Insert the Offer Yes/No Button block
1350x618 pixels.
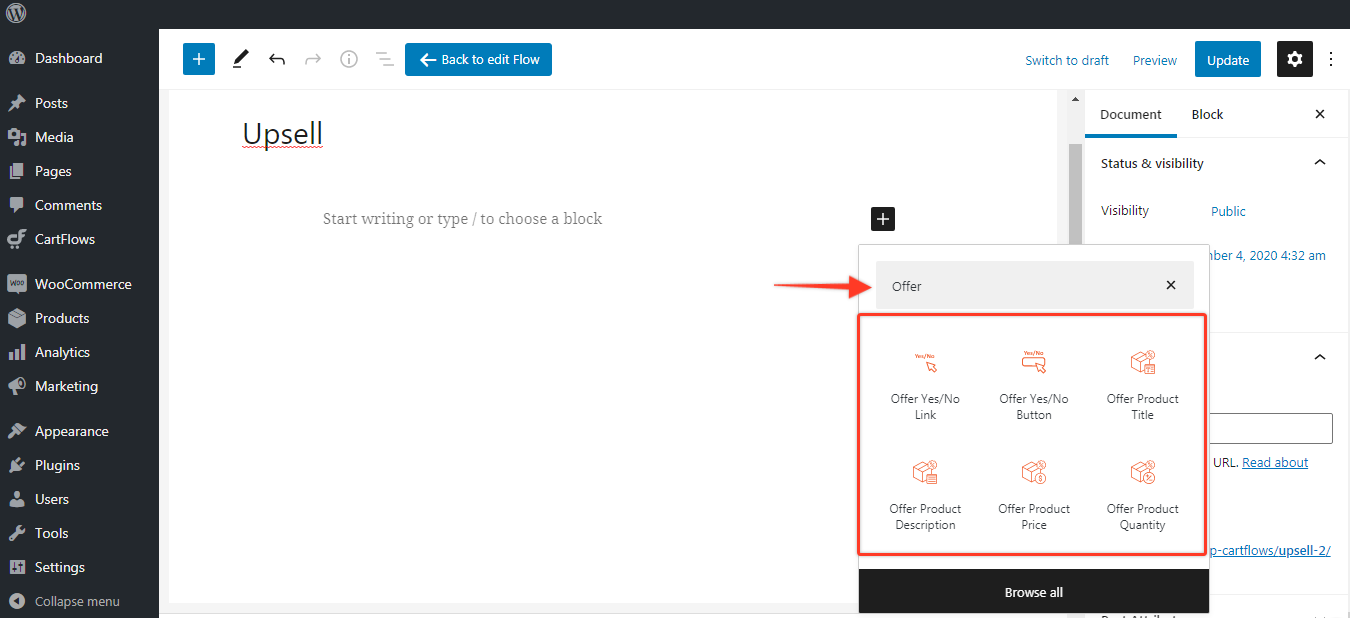coord(1033,385)
